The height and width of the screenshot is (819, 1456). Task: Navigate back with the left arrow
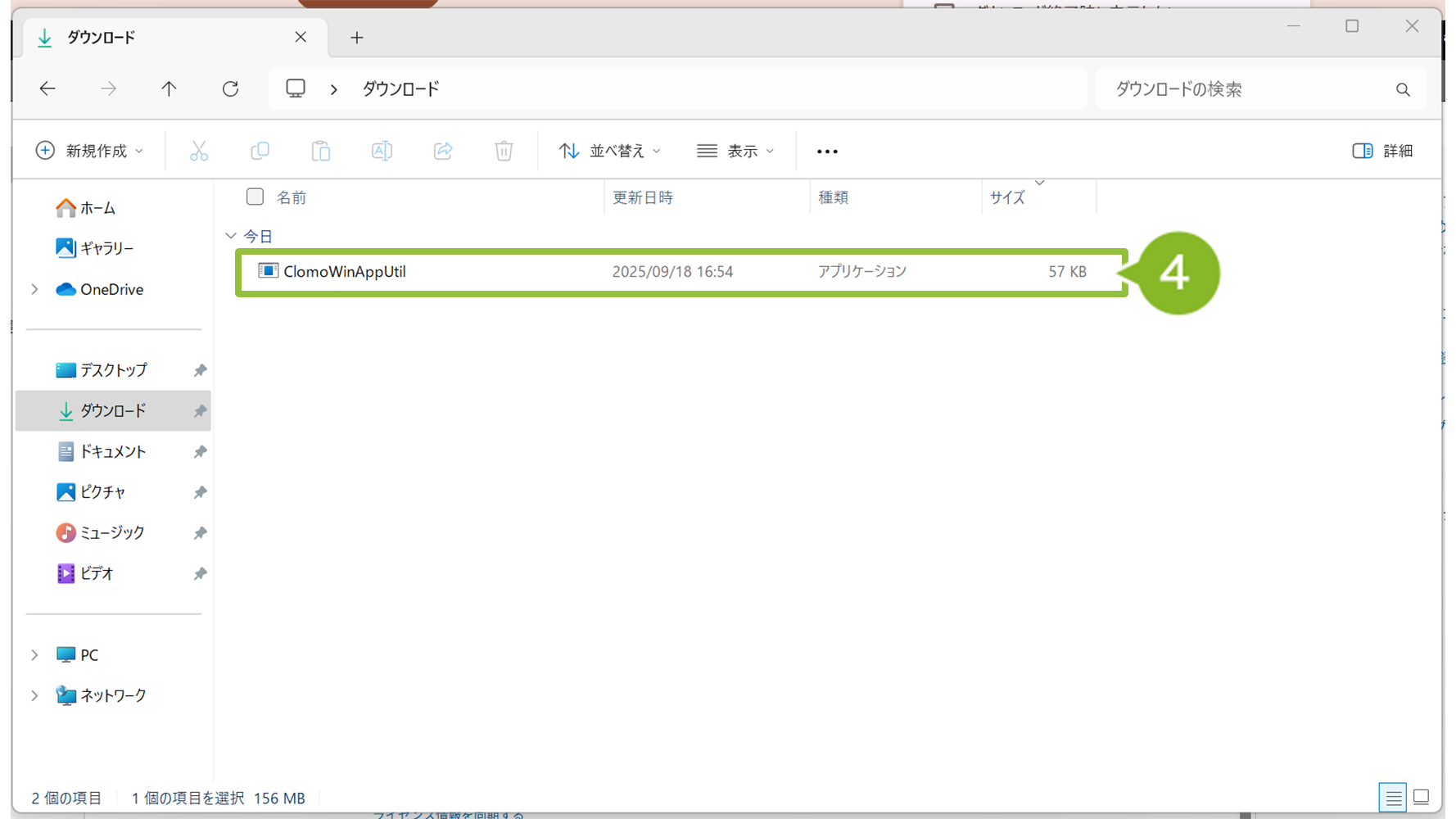[x=47, y=88]
